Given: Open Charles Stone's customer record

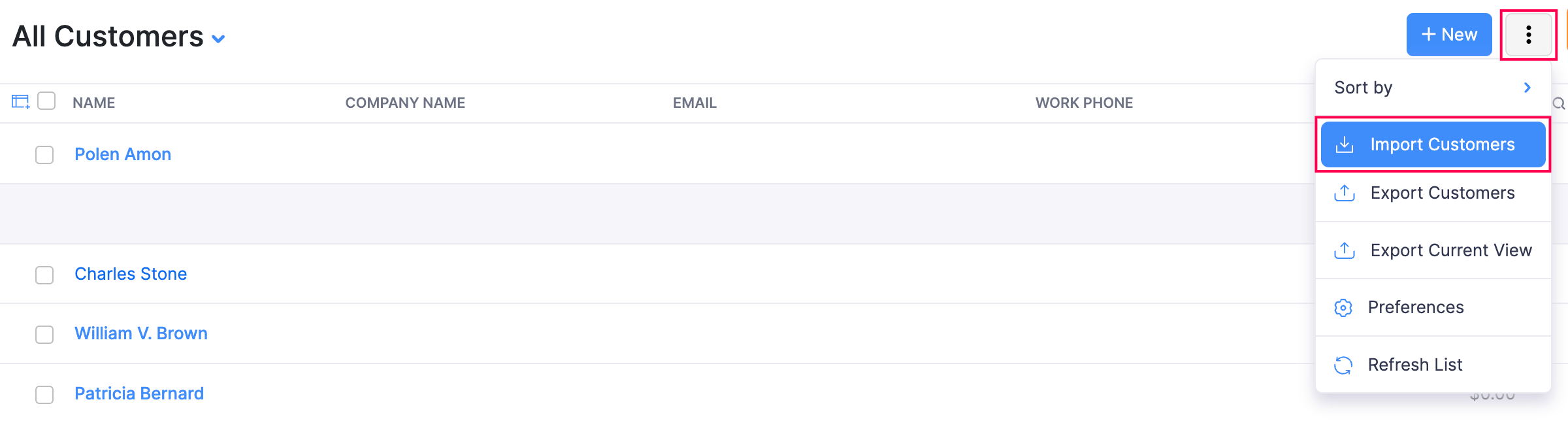Looking at the screenshot, I should [131, 274].
